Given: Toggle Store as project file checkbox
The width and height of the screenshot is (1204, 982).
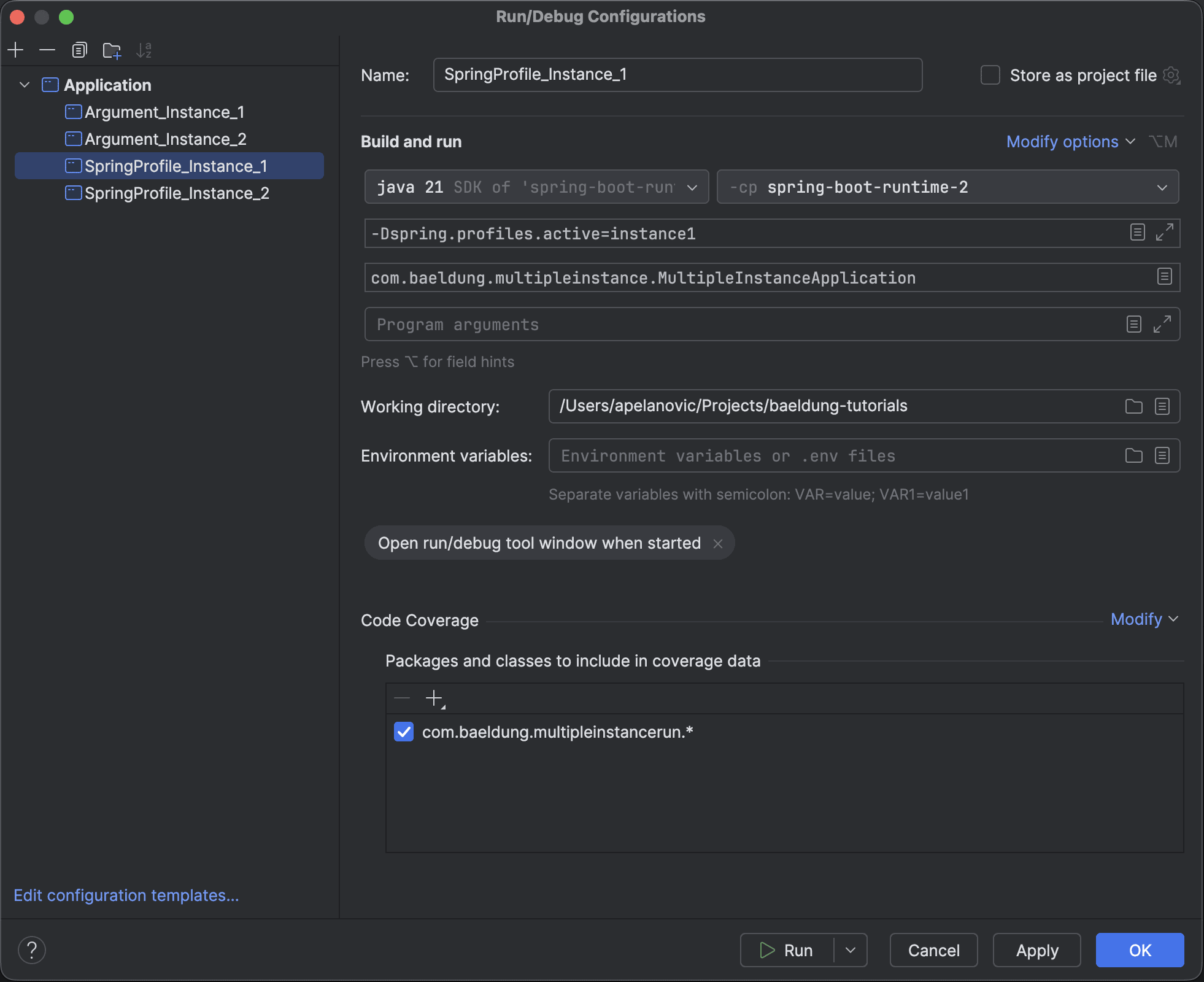Looking at the screenshot, I should tap(990, 75).
